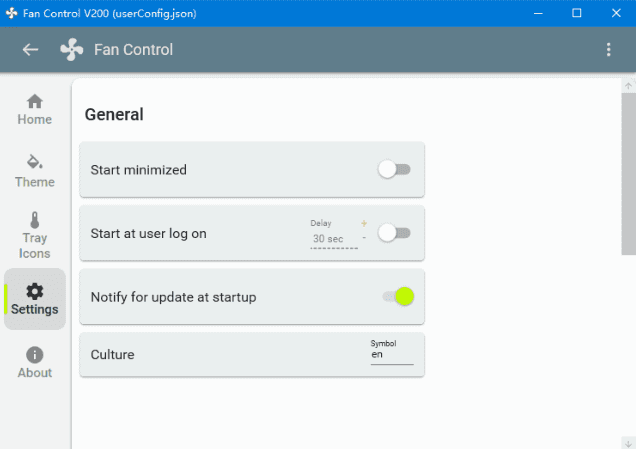Click the Culture Symbol input field
636x449 pixels.
[x=391, y=355]
